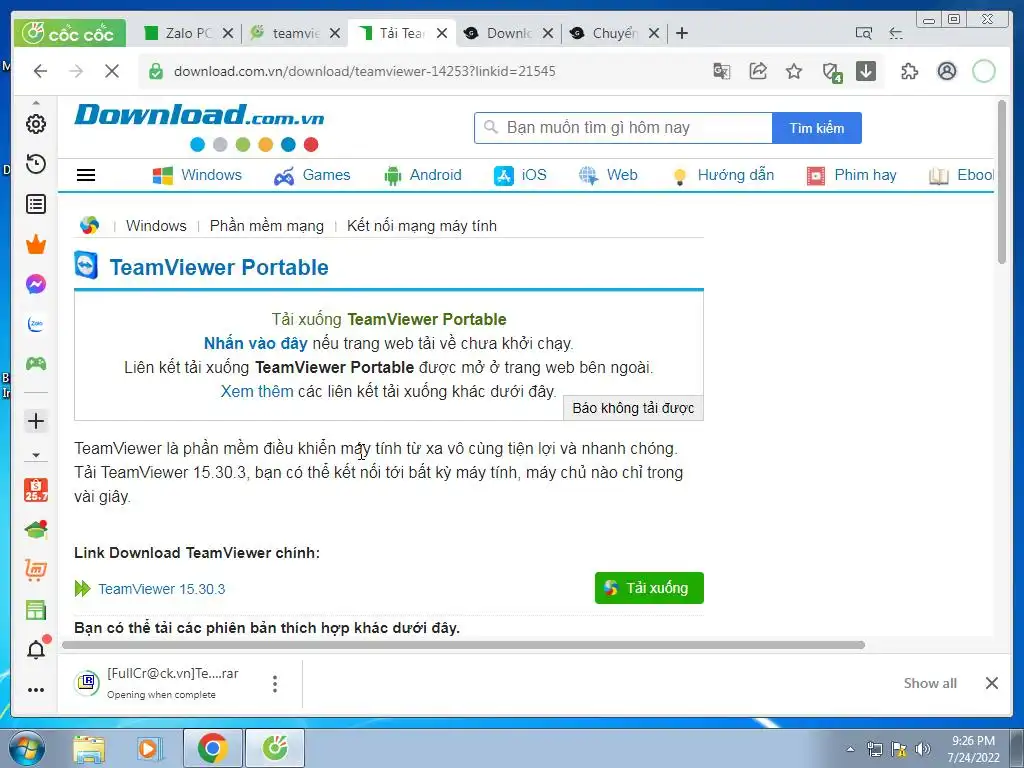Open the Phim hay menu
The height and width of the screenshot is (768, 1024).
coord(852,175)
